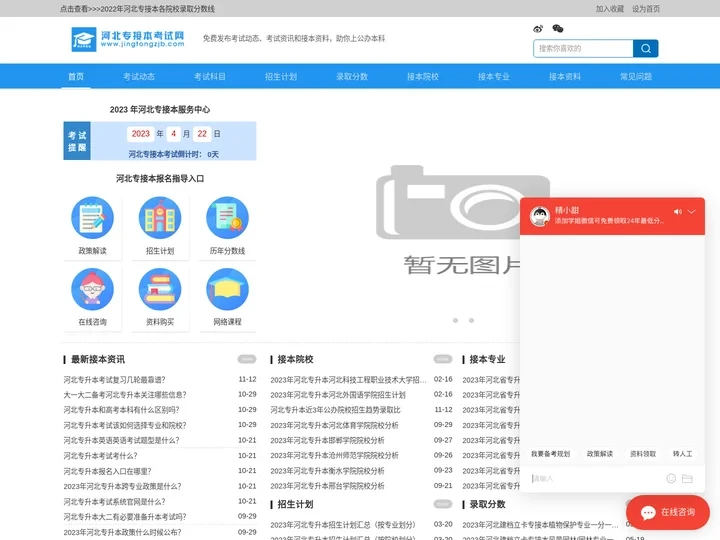
Task: Open 招生计划 school building icon
Action: pyautogui.click(x=160, y=218)
